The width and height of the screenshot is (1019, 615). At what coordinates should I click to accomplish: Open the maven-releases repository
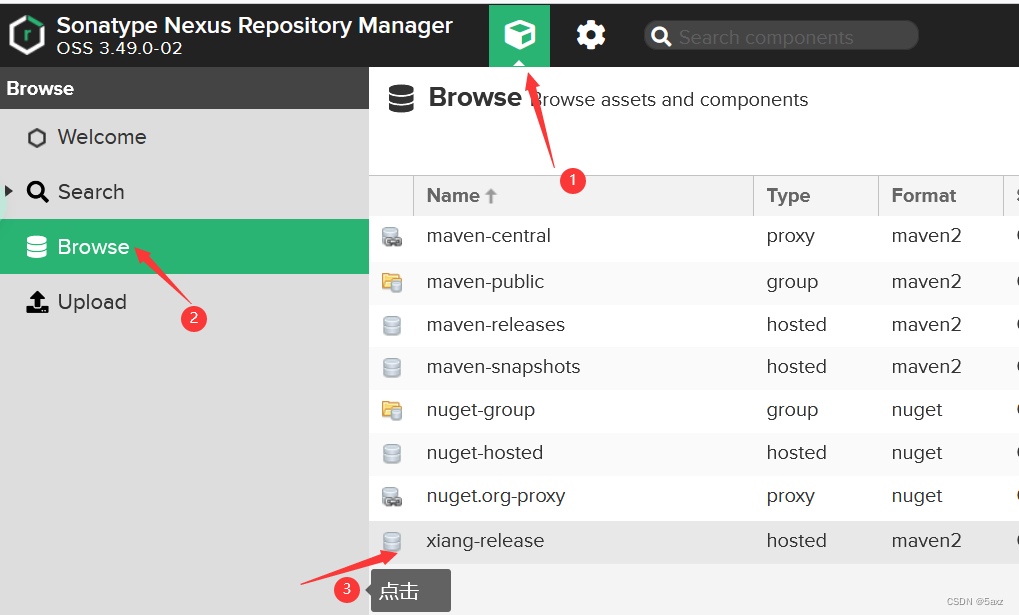click(x=496, y=324)
